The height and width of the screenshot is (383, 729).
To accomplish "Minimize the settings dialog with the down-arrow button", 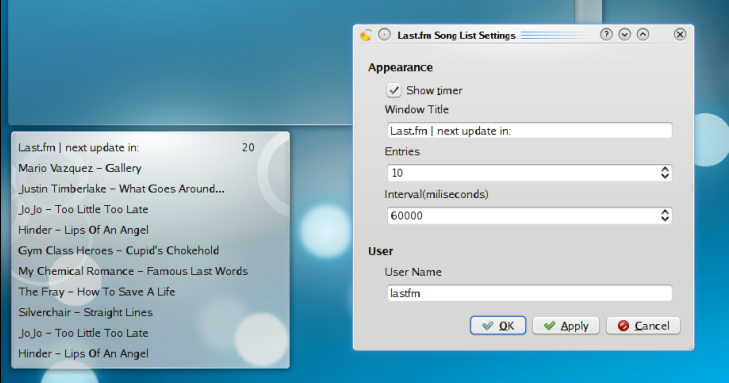I will coord(624,34).
